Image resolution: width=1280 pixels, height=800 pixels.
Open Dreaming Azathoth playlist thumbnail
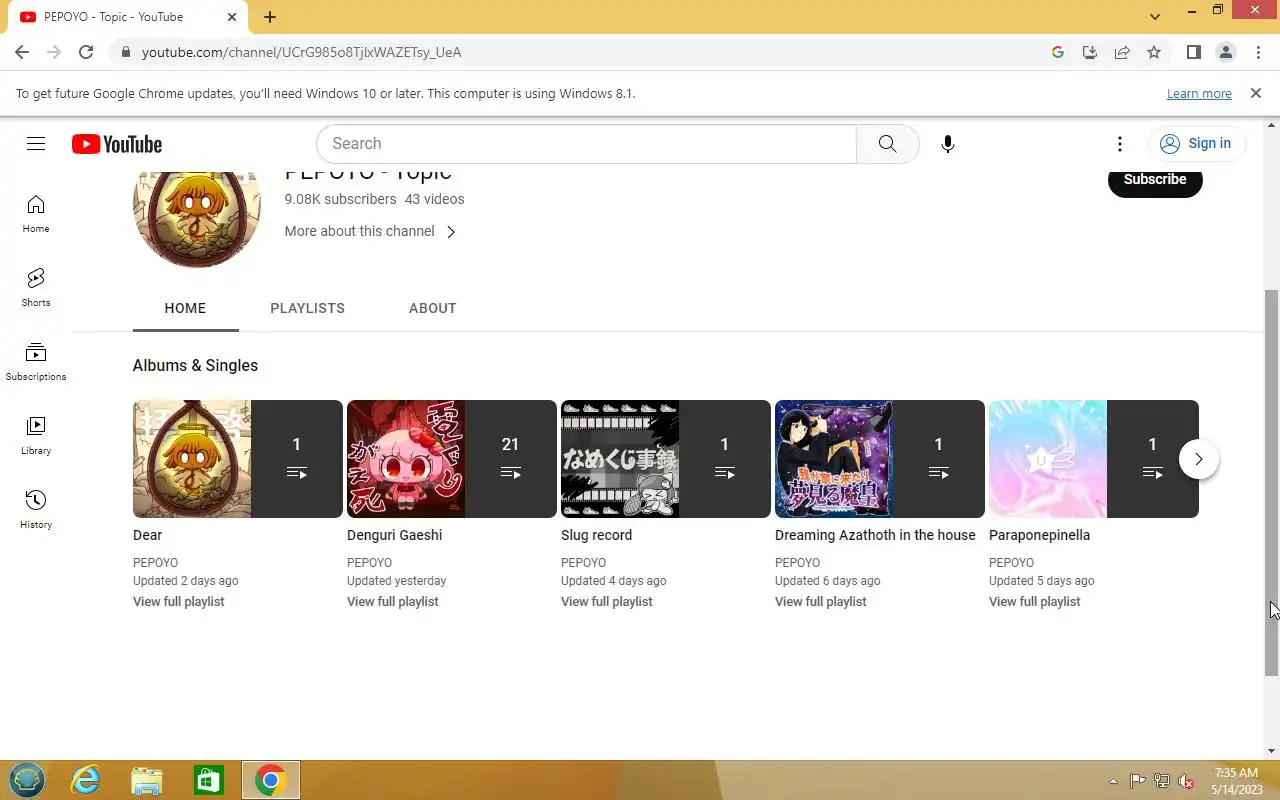(x=880, y=459)
